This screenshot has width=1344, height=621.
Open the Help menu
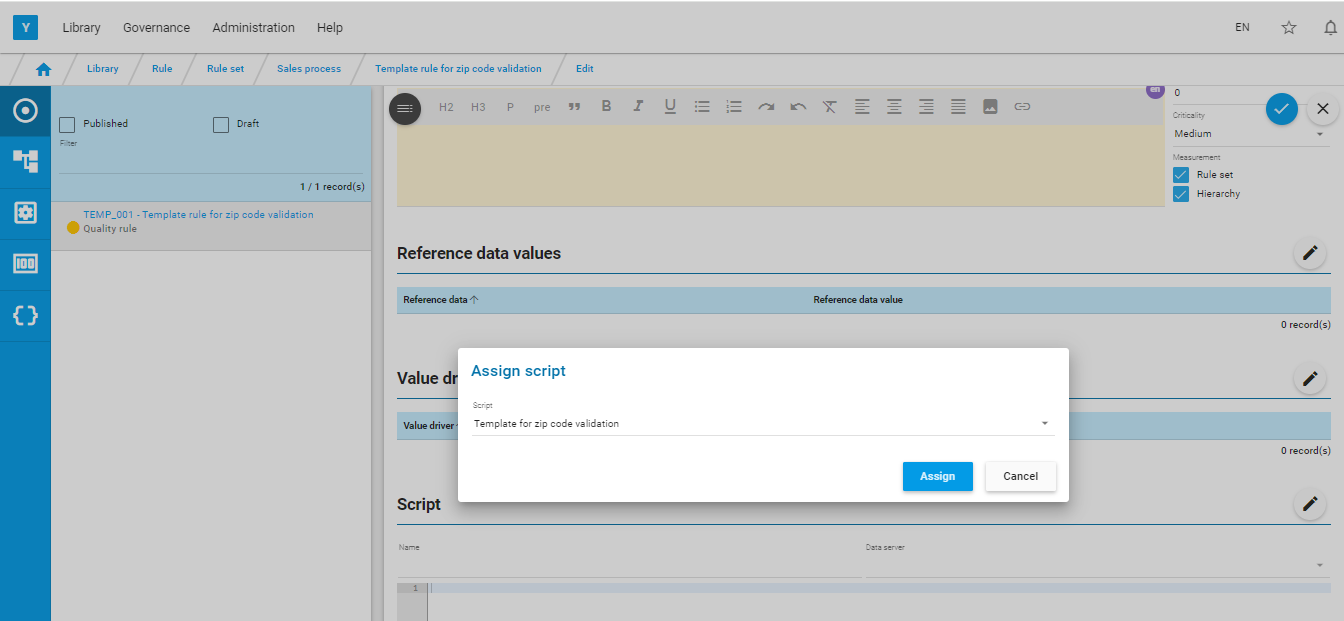(330, 28)
